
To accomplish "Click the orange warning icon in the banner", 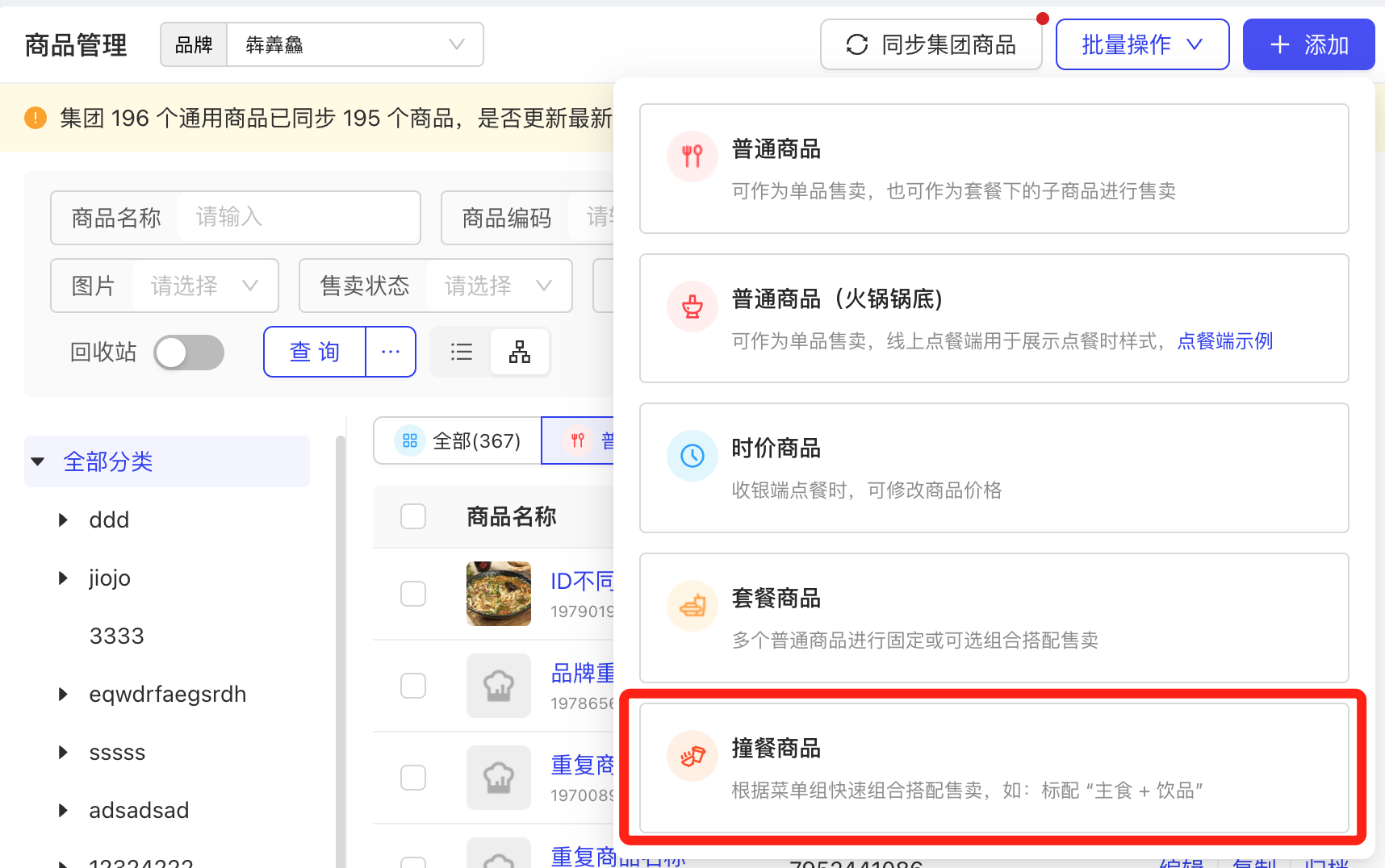I will pos(36,118).
